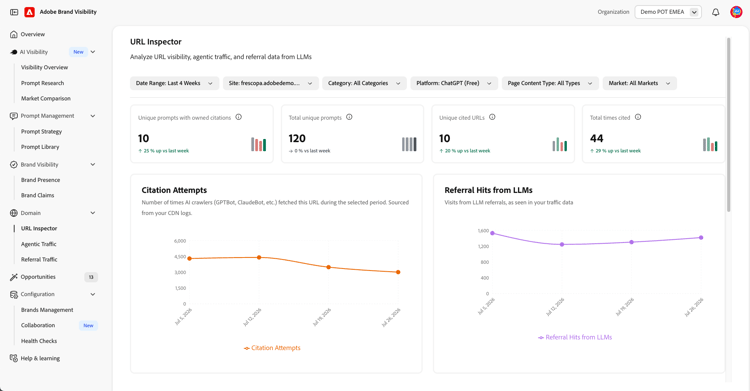Open the Site filter dropdown
Image resolution: width=750 pixels, height=391 pixels.
[x=270, y=83]
